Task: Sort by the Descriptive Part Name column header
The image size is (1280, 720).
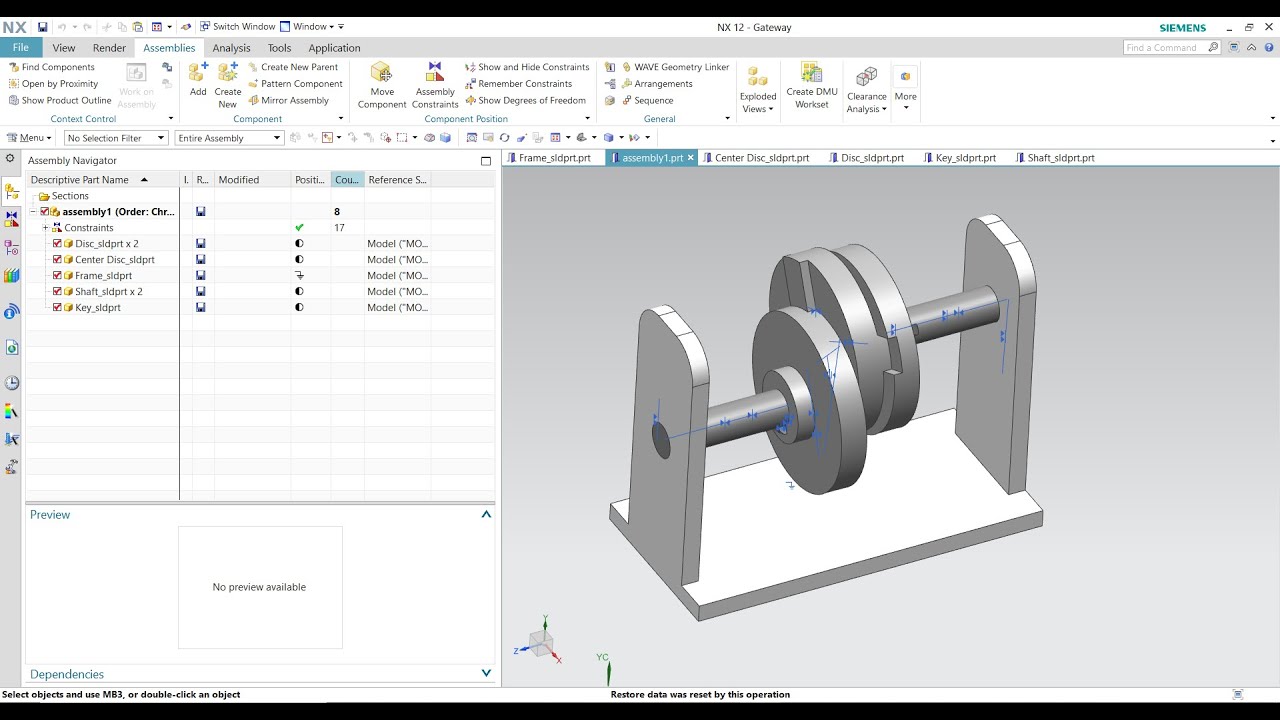Action: click(x=103, y=180)
